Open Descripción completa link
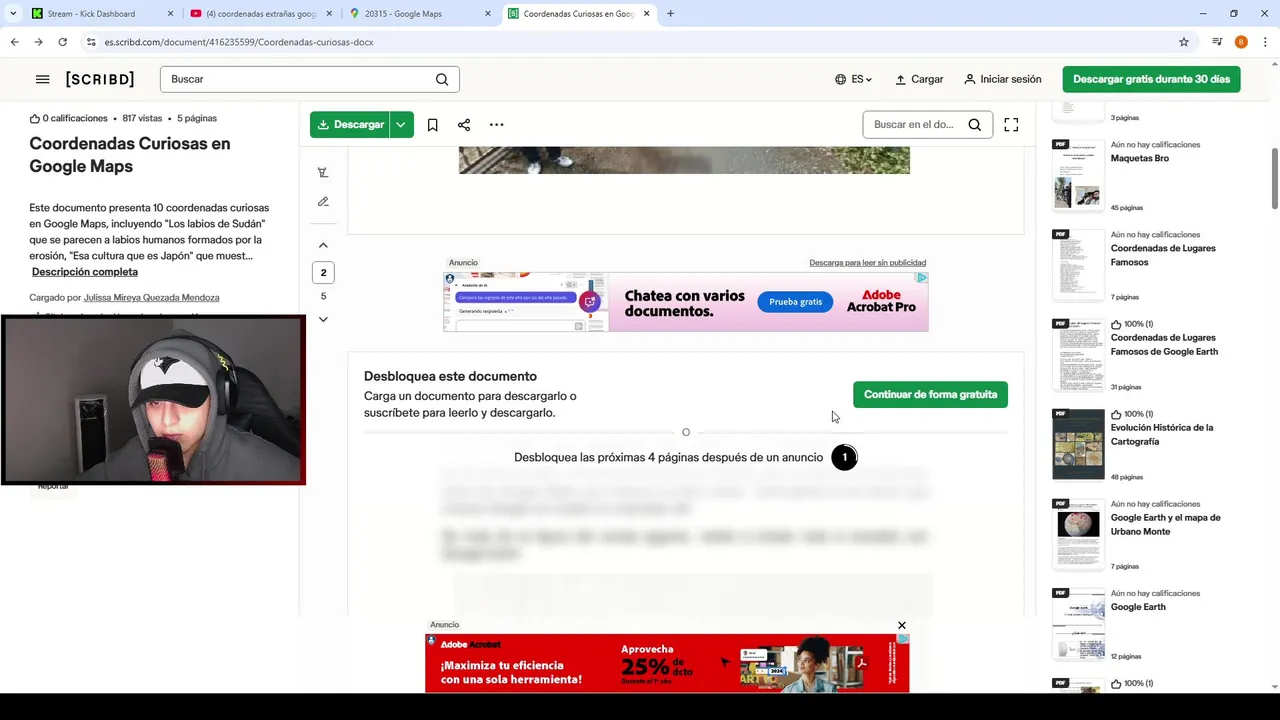 85,272
